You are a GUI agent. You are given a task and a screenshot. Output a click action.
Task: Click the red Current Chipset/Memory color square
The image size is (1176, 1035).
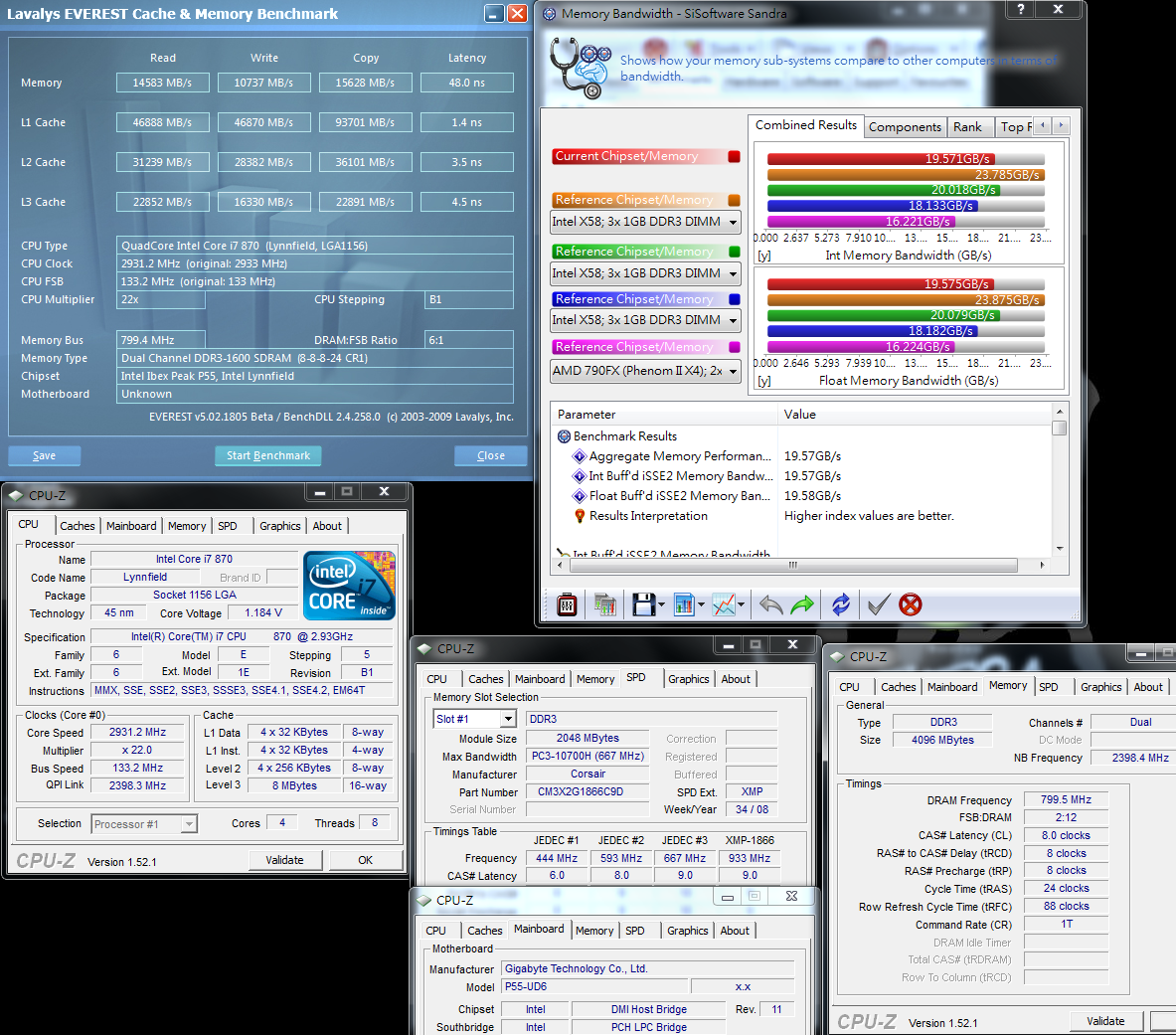point(734,156)
